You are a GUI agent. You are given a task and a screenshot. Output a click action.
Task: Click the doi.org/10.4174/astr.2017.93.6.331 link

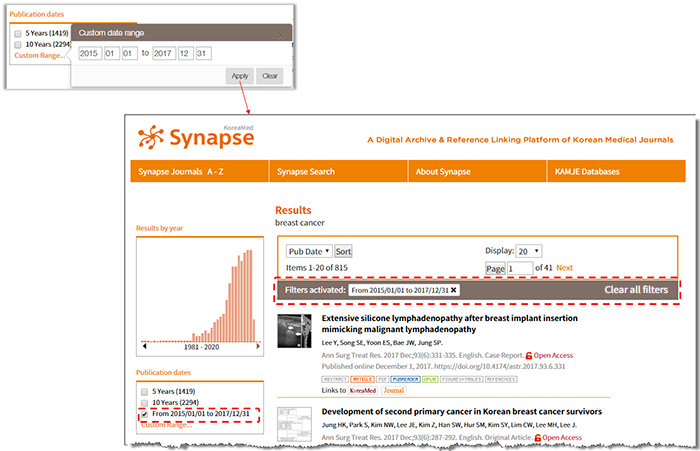click(x=500, y=366)
